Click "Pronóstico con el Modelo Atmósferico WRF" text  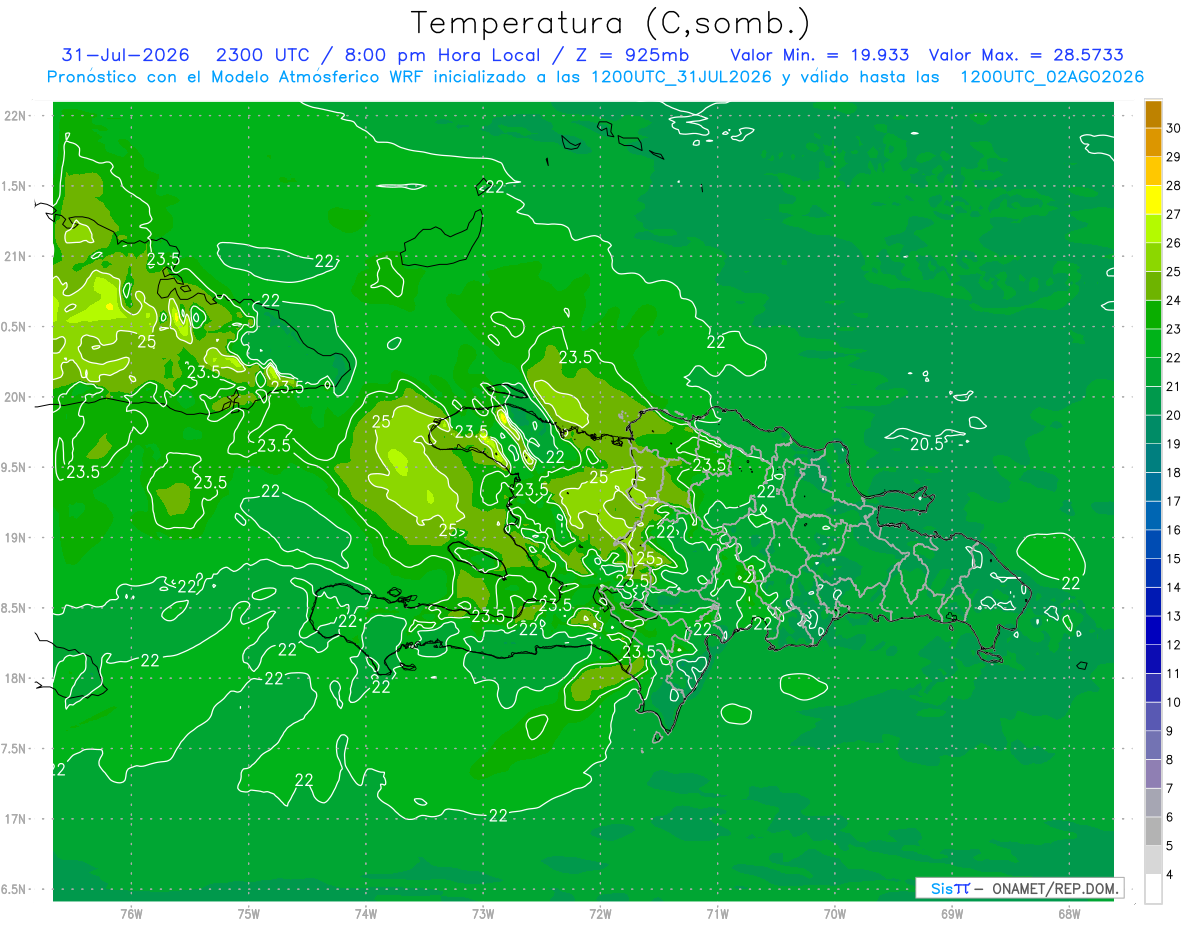click(237, 77)
